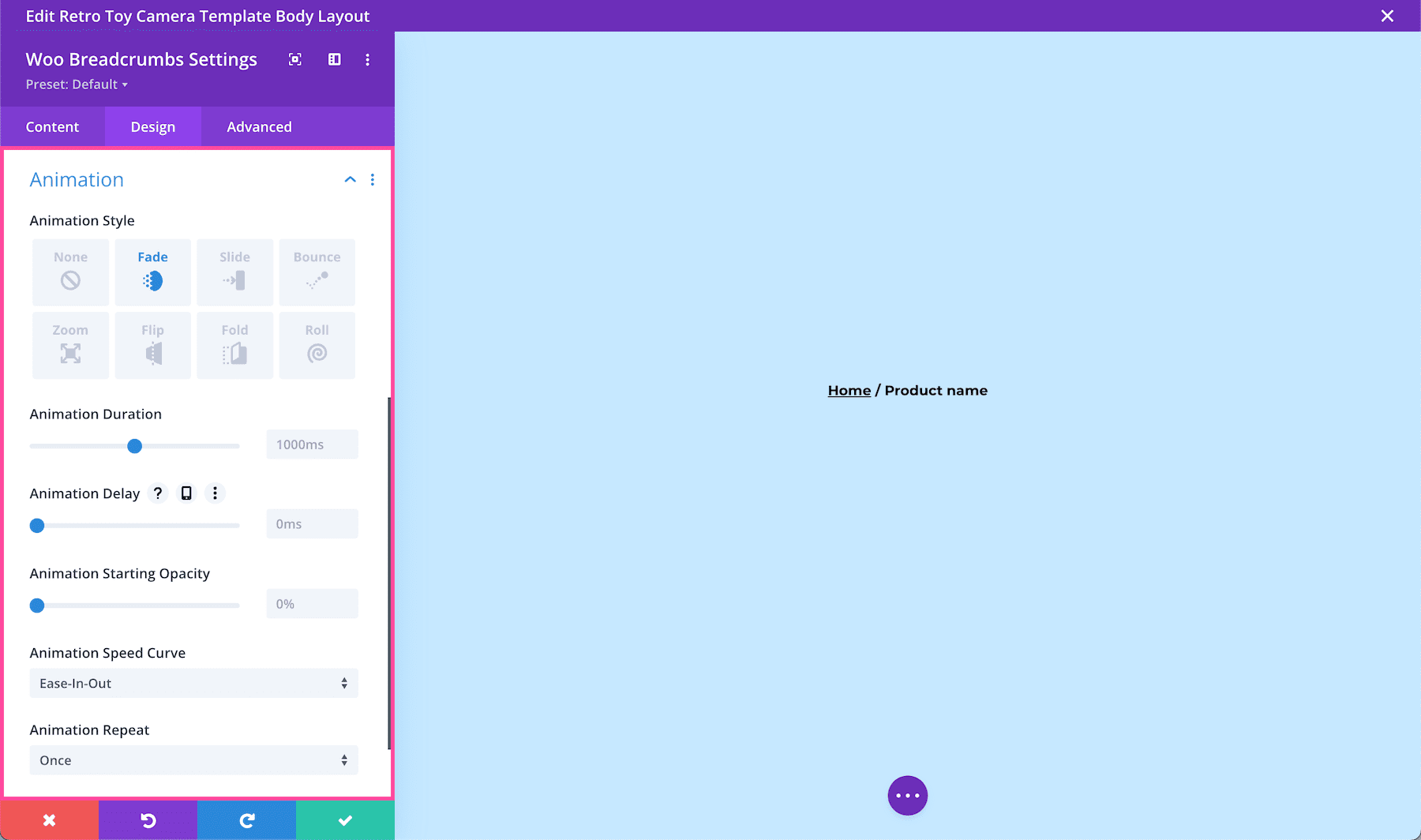Select the Slide animation style
The height and width of the screenshot is (840, 1421).
234,272
